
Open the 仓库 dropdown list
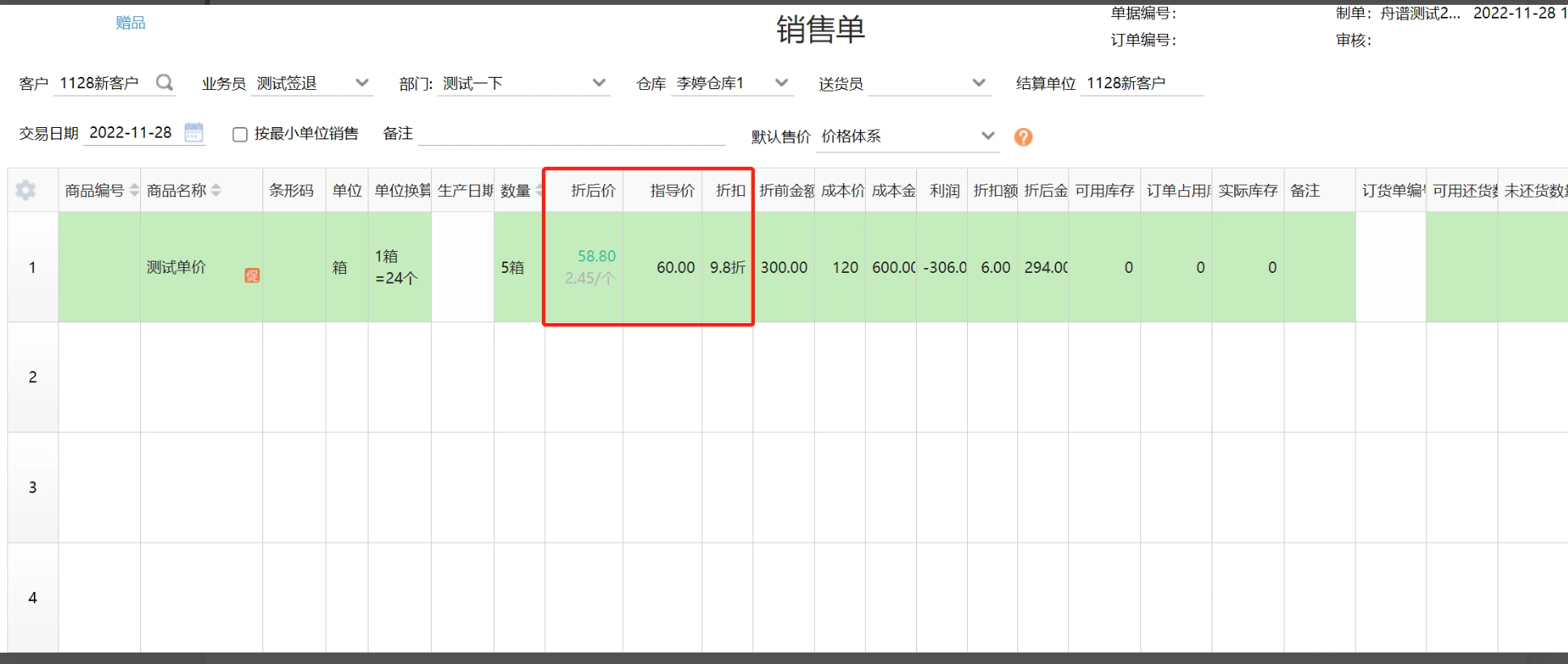pos(781,83)
